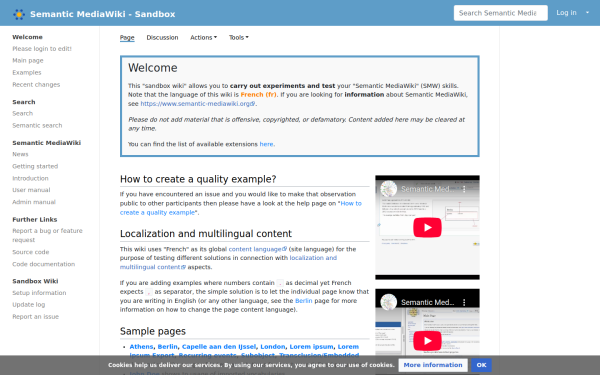Viewport: 600px width, 375px height.
Task: Open first video's more options menu
Action: (x=464, y=189)
